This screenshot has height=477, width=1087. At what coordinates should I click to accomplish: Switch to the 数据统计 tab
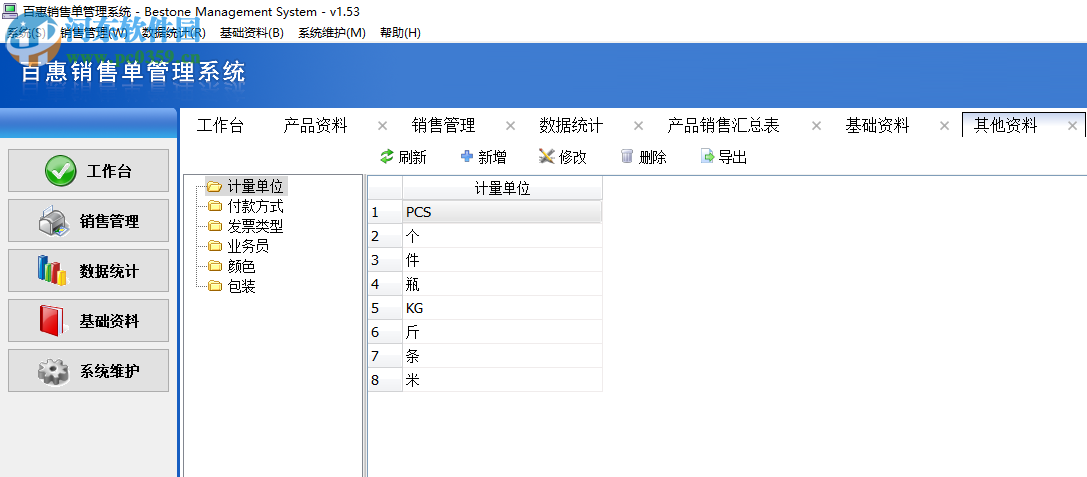(571, 125)
